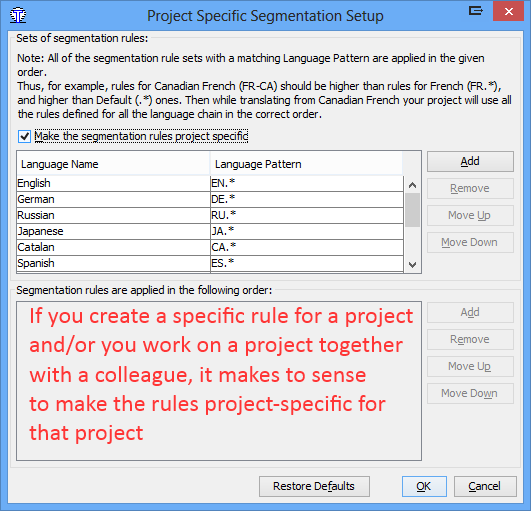Move Down a segmentation rule in lower section
The width and height of the screenshot is (531, 511).
[470, 393]
